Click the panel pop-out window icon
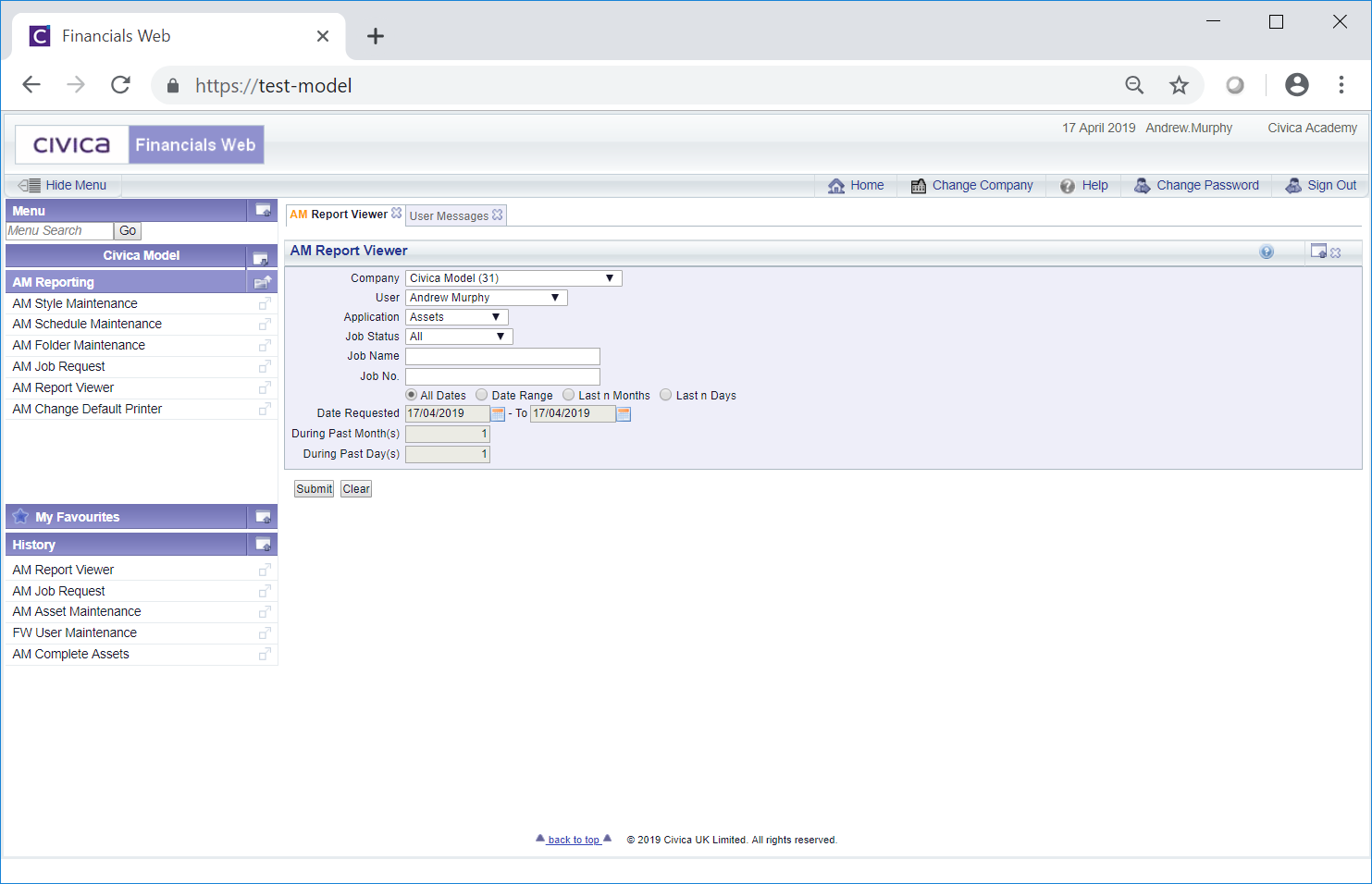 point(1318,251)
